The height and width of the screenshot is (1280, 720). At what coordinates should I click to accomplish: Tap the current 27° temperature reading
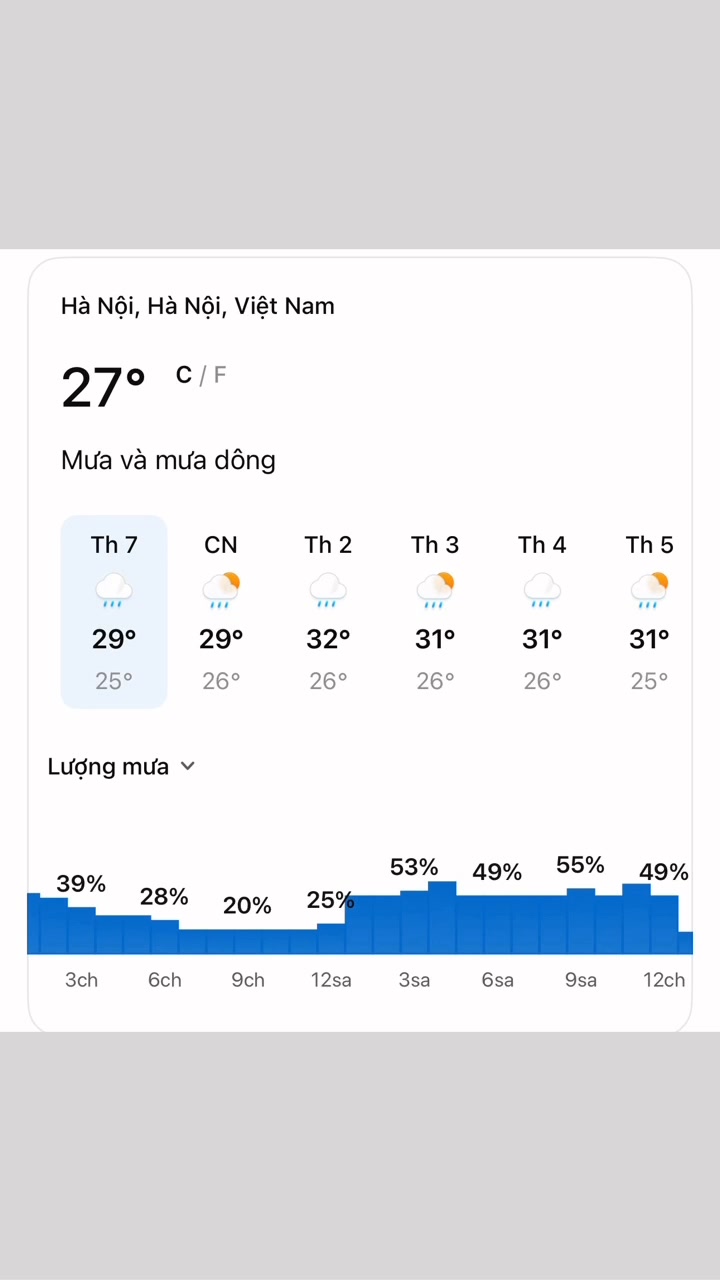coord(104,388)
